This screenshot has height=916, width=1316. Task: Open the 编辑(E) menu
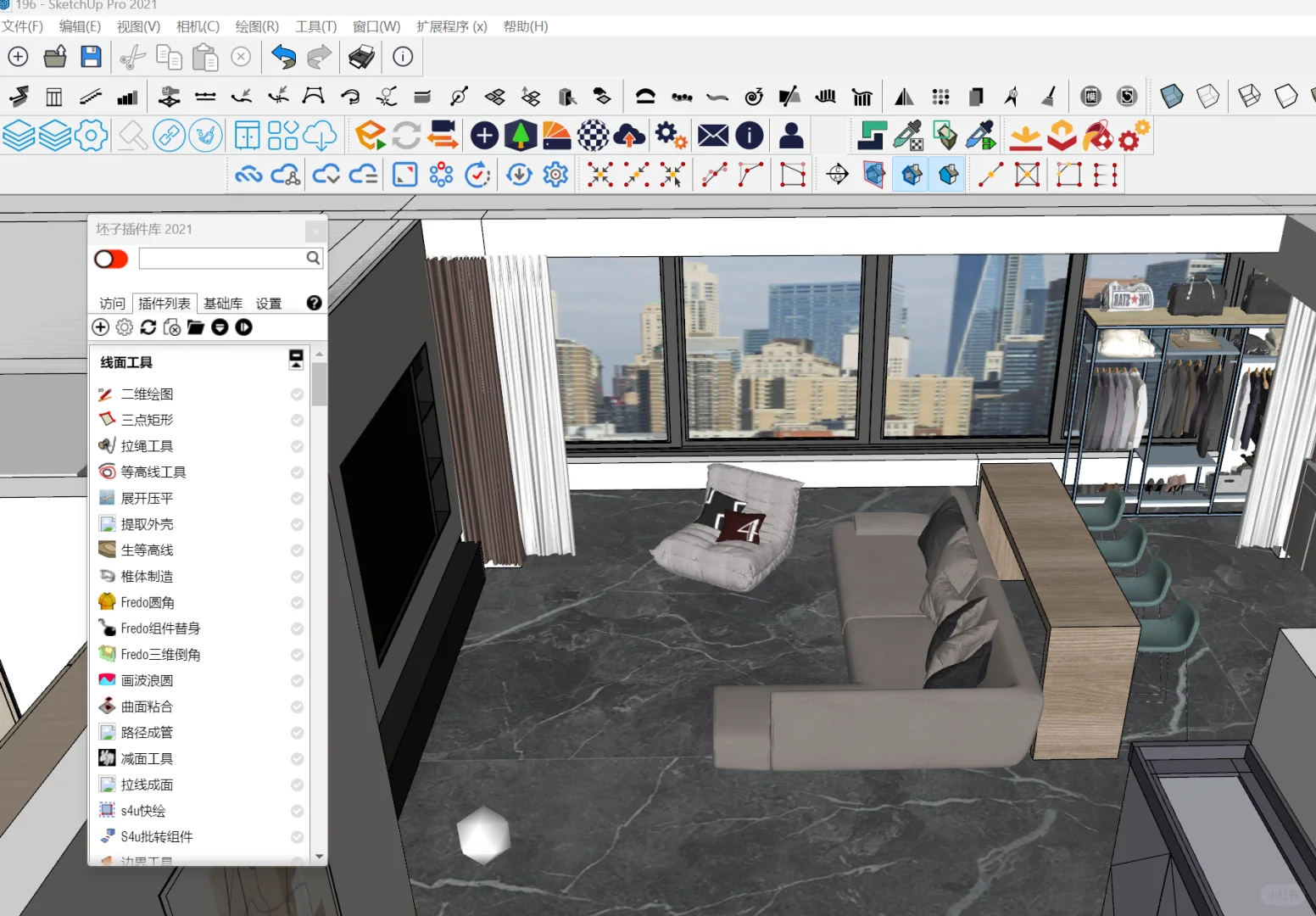80,26
